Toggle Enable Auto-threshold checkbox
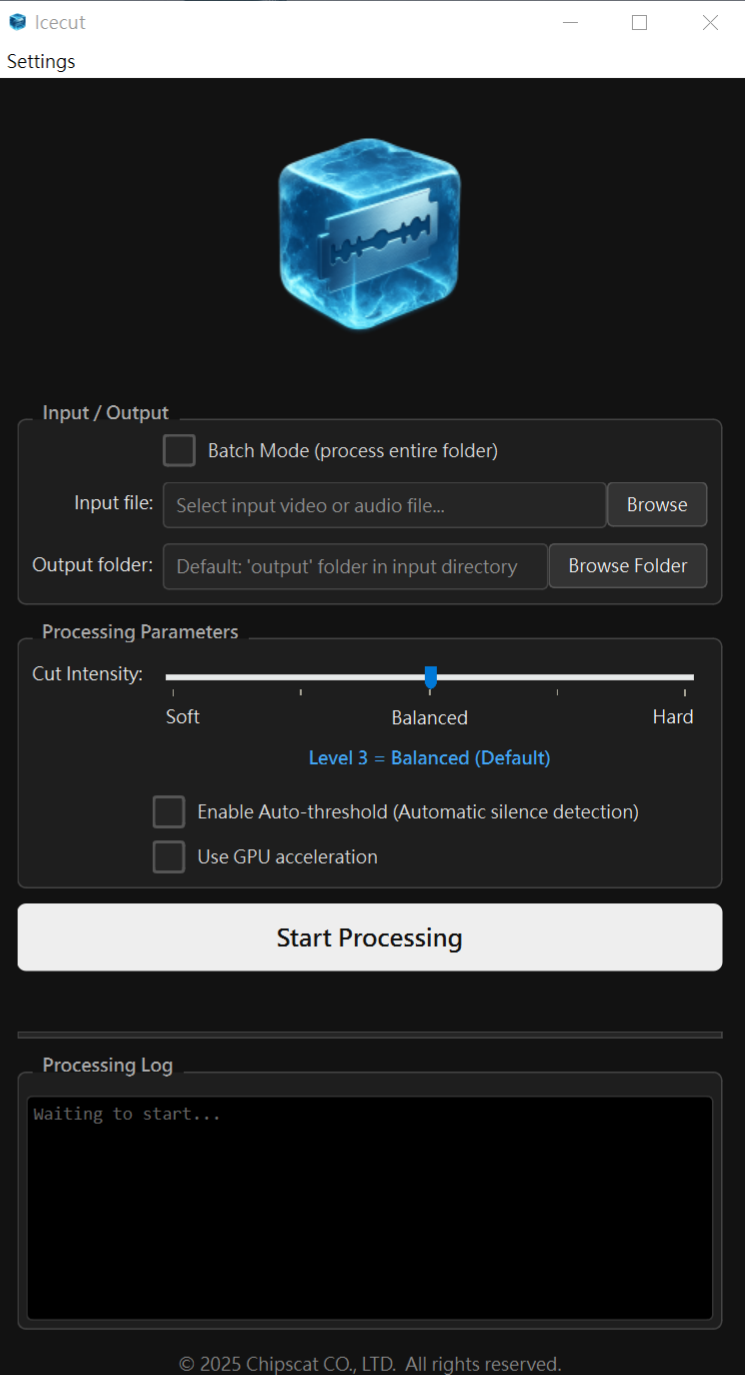745x1375 pixels. point(169,812)
